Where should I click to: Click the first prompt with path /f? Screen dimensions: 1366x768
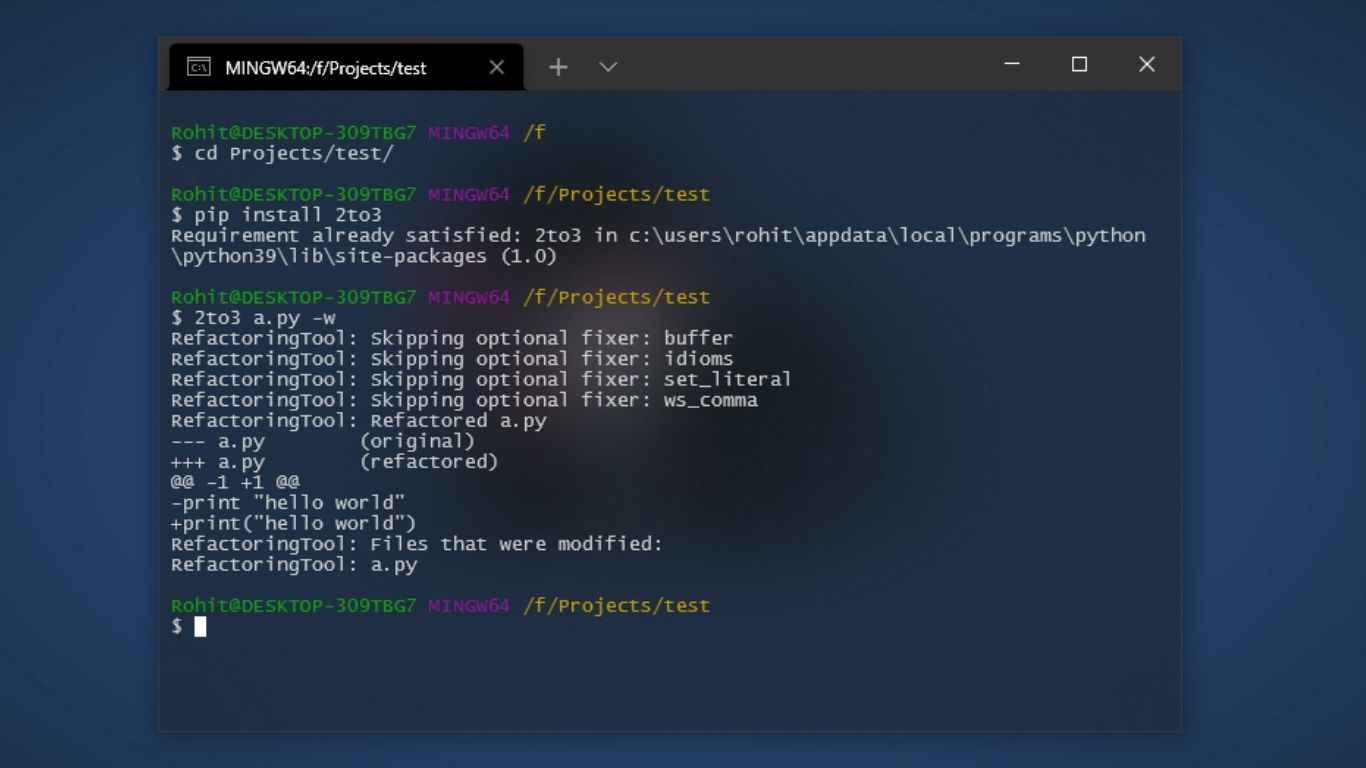pyautogui.click(x=358, y=132)
